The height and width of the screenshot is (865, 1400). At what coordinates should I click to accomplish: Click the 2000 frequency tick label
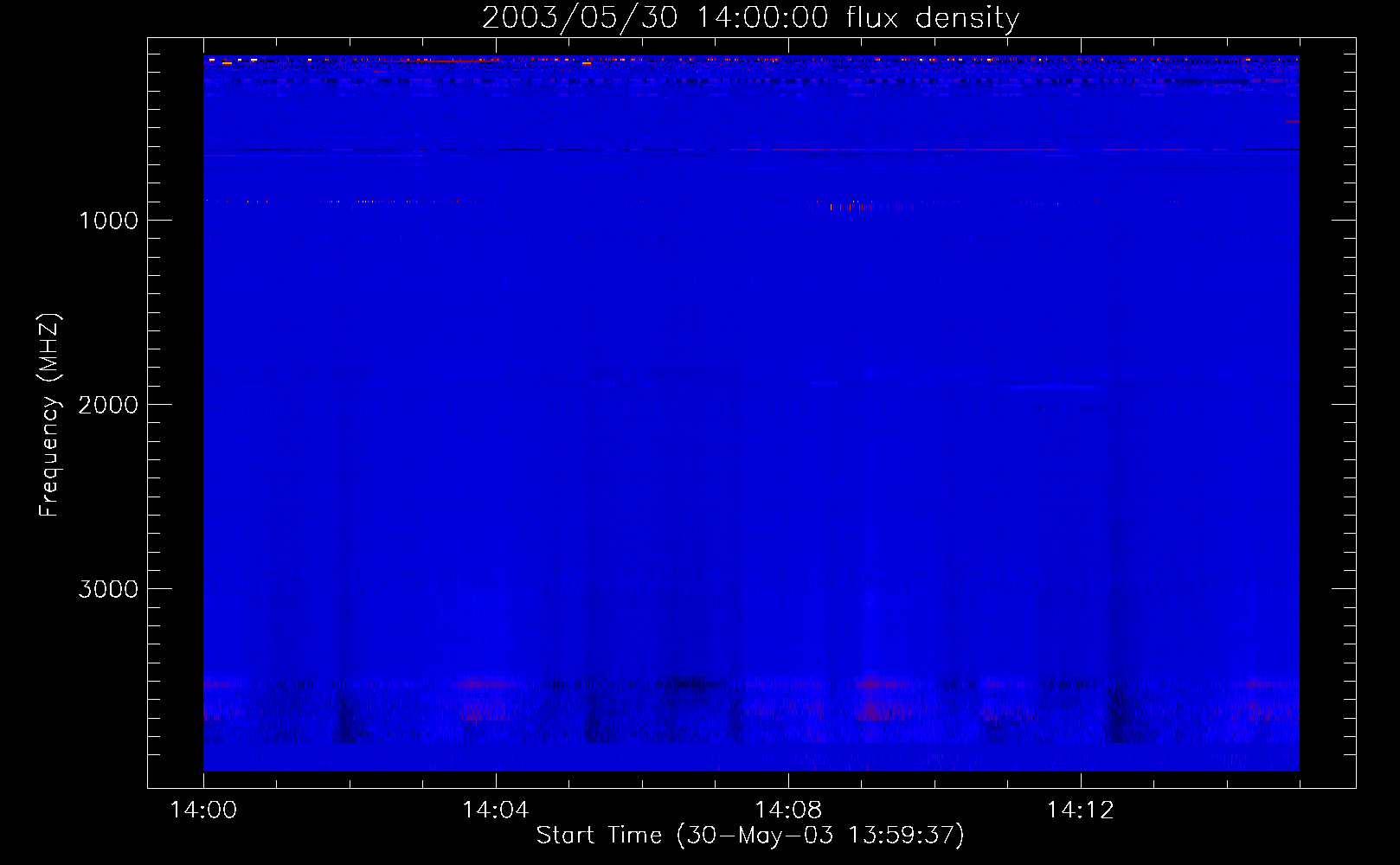[108, 405]
